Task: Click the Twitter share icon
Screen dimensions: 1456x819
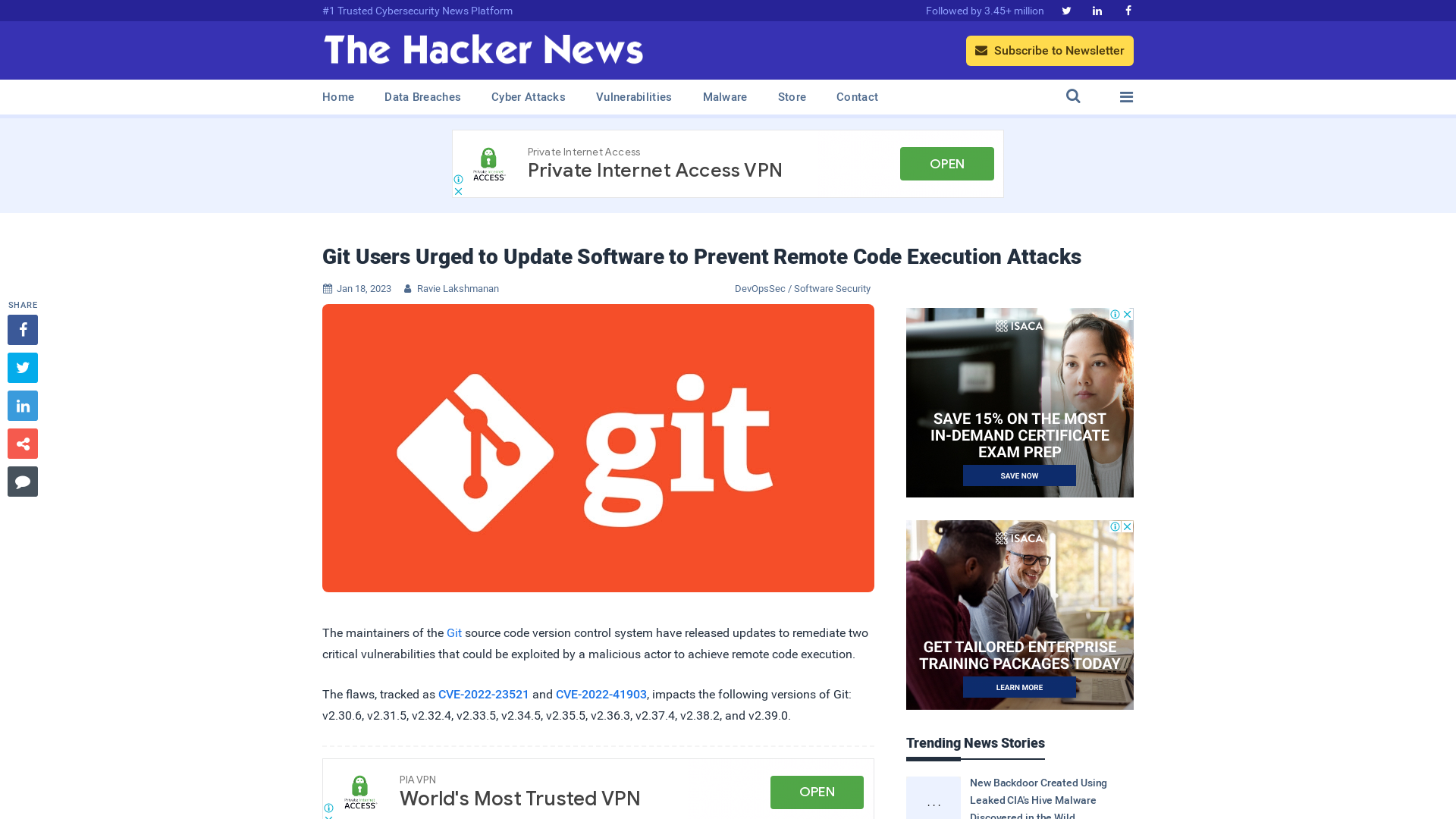Action: coord(22,367)
